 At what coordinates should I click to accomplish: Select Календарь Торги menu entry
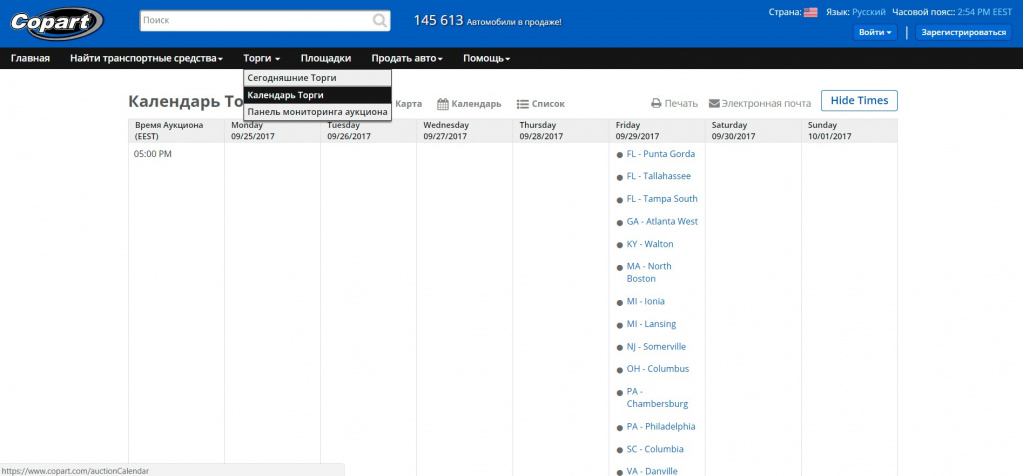(317, 95)
